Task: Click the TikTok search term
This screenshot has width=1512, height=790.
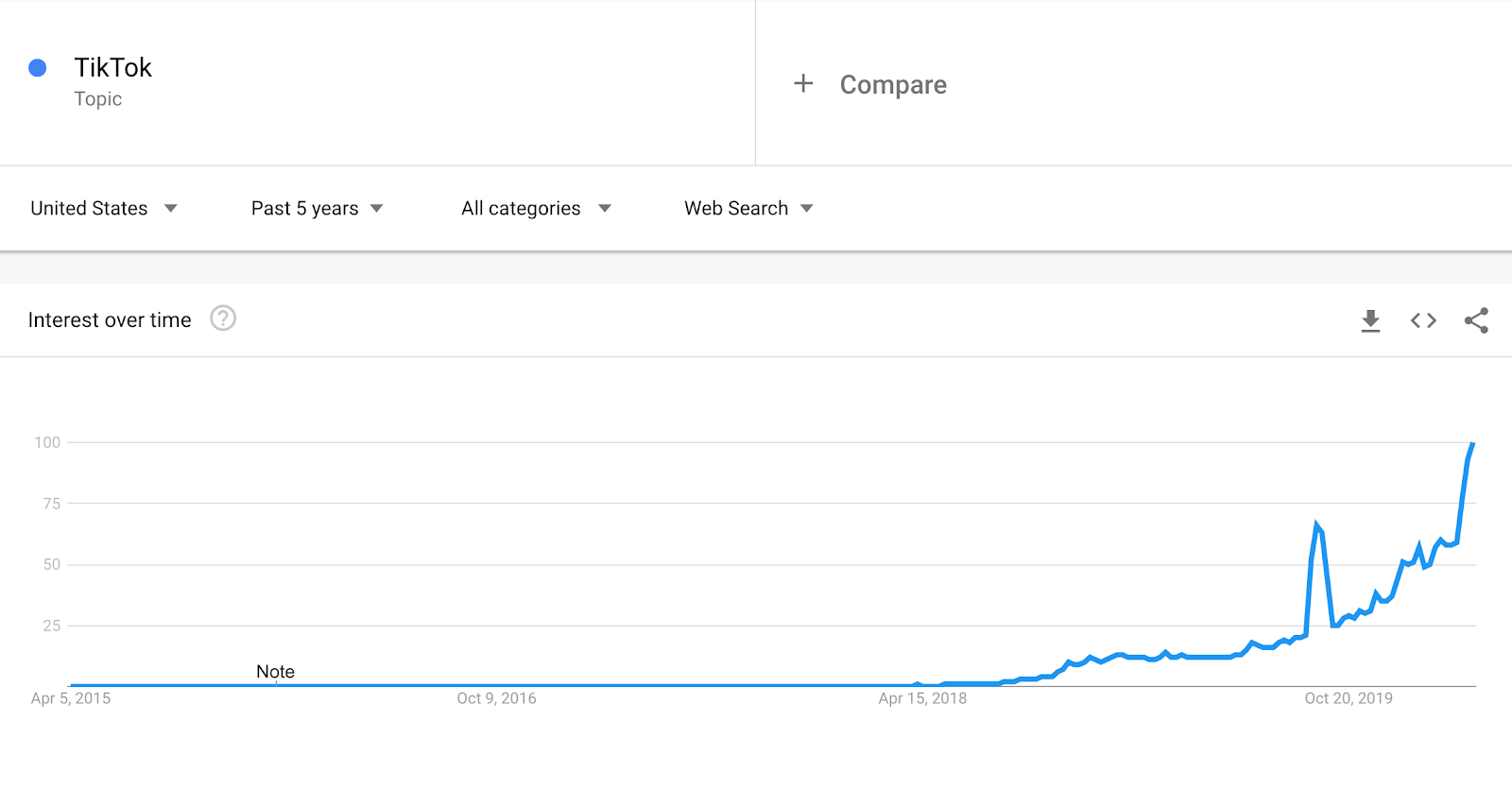Action: pyautogui.click(x=112, y=68)
